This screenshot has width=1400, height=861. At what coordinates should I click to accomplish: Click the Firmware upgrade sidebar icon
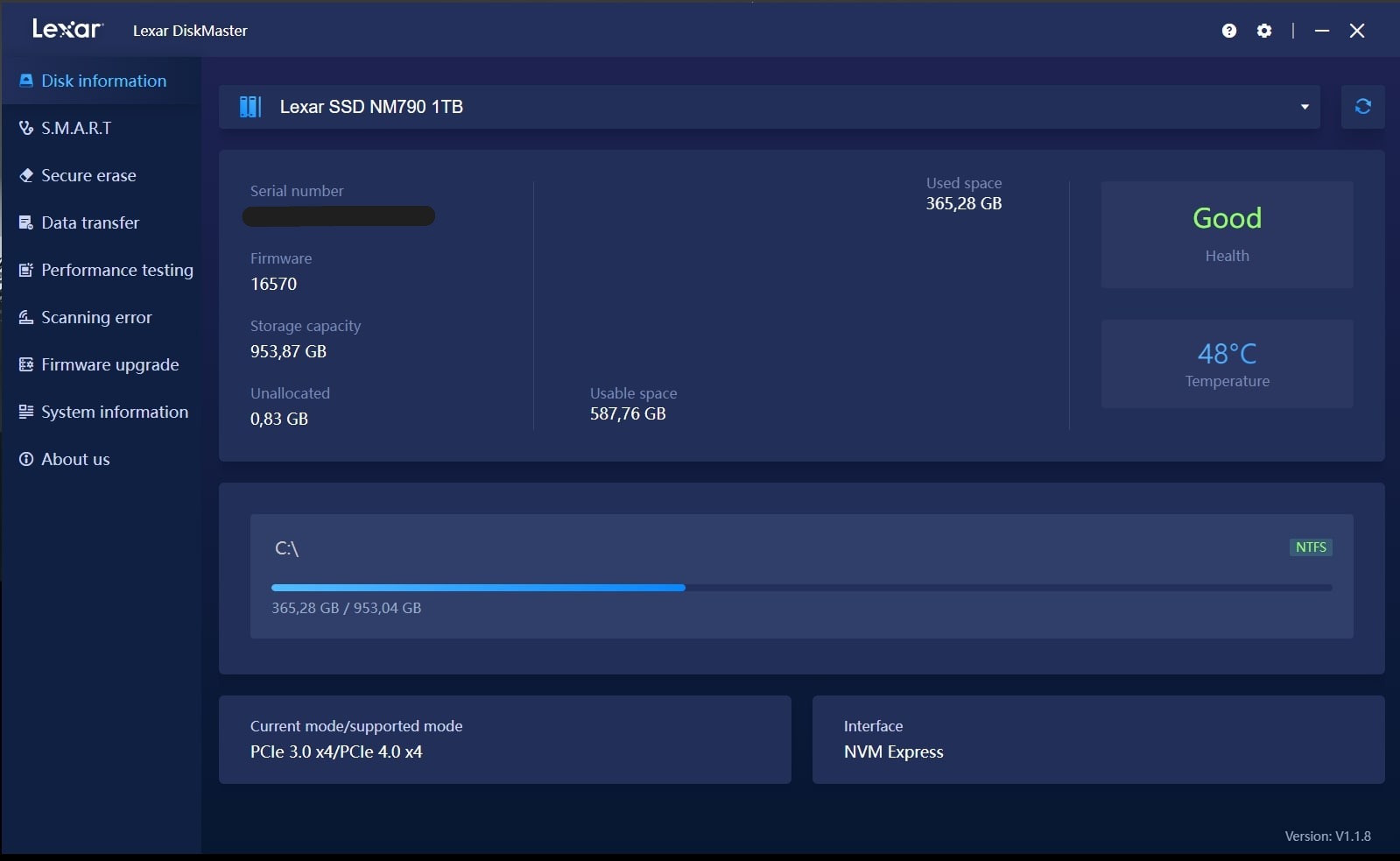tap(26, 364)
